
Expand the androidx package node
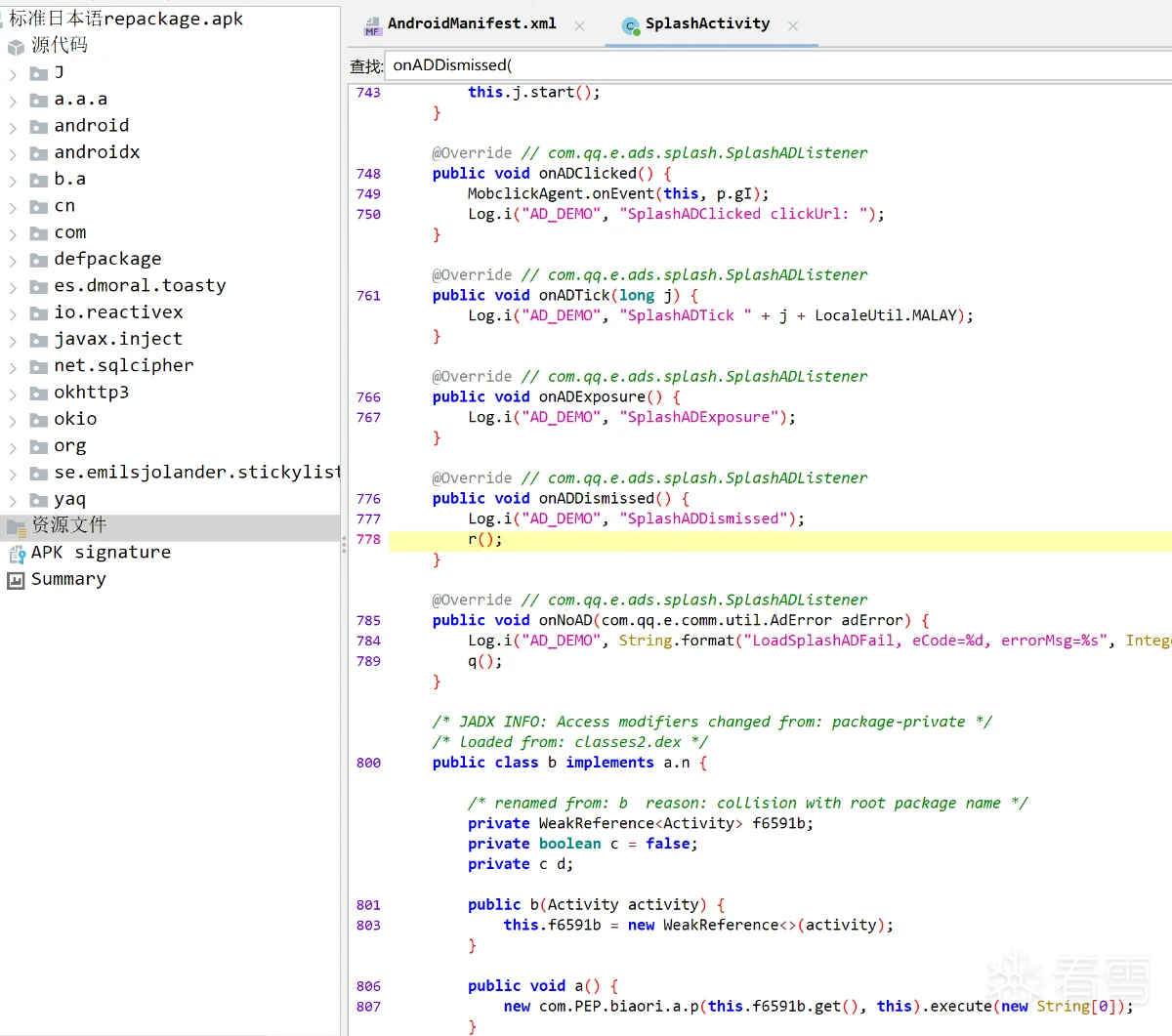(x=13, y=154)
